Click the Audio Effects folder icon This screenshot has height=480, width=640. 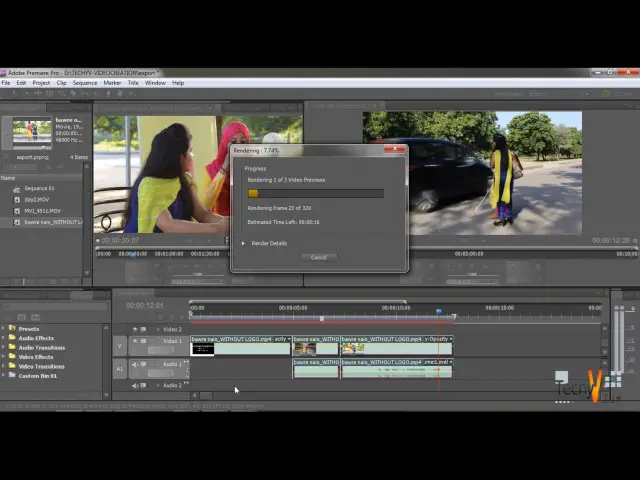[12, 338]
